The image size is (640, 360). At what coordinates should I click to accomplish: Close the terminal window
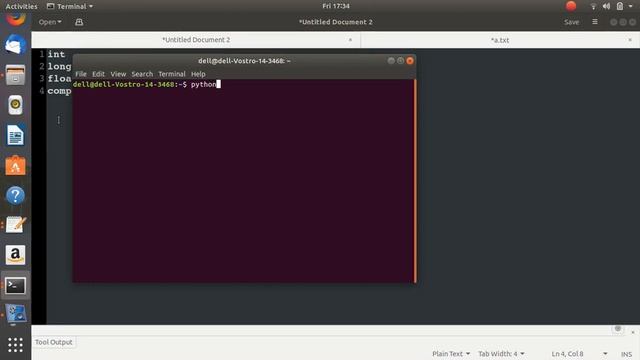410,61
